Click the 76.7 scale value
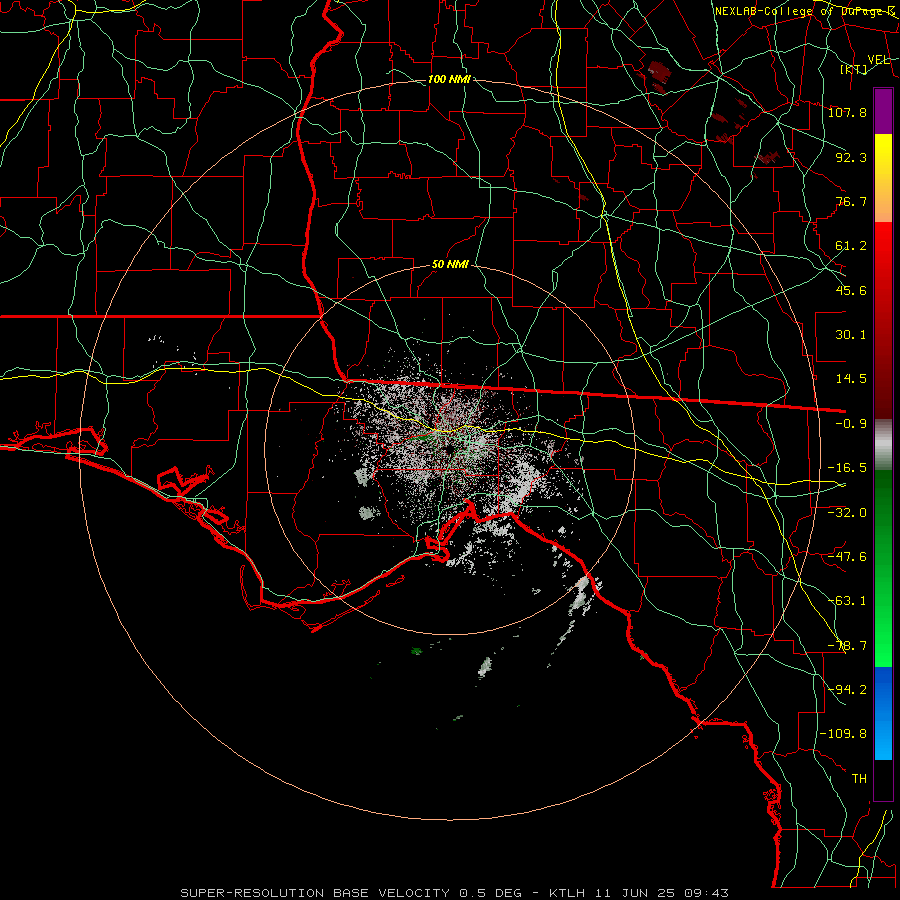The width and height of the screenshot is (900, 900). point(851,201)
